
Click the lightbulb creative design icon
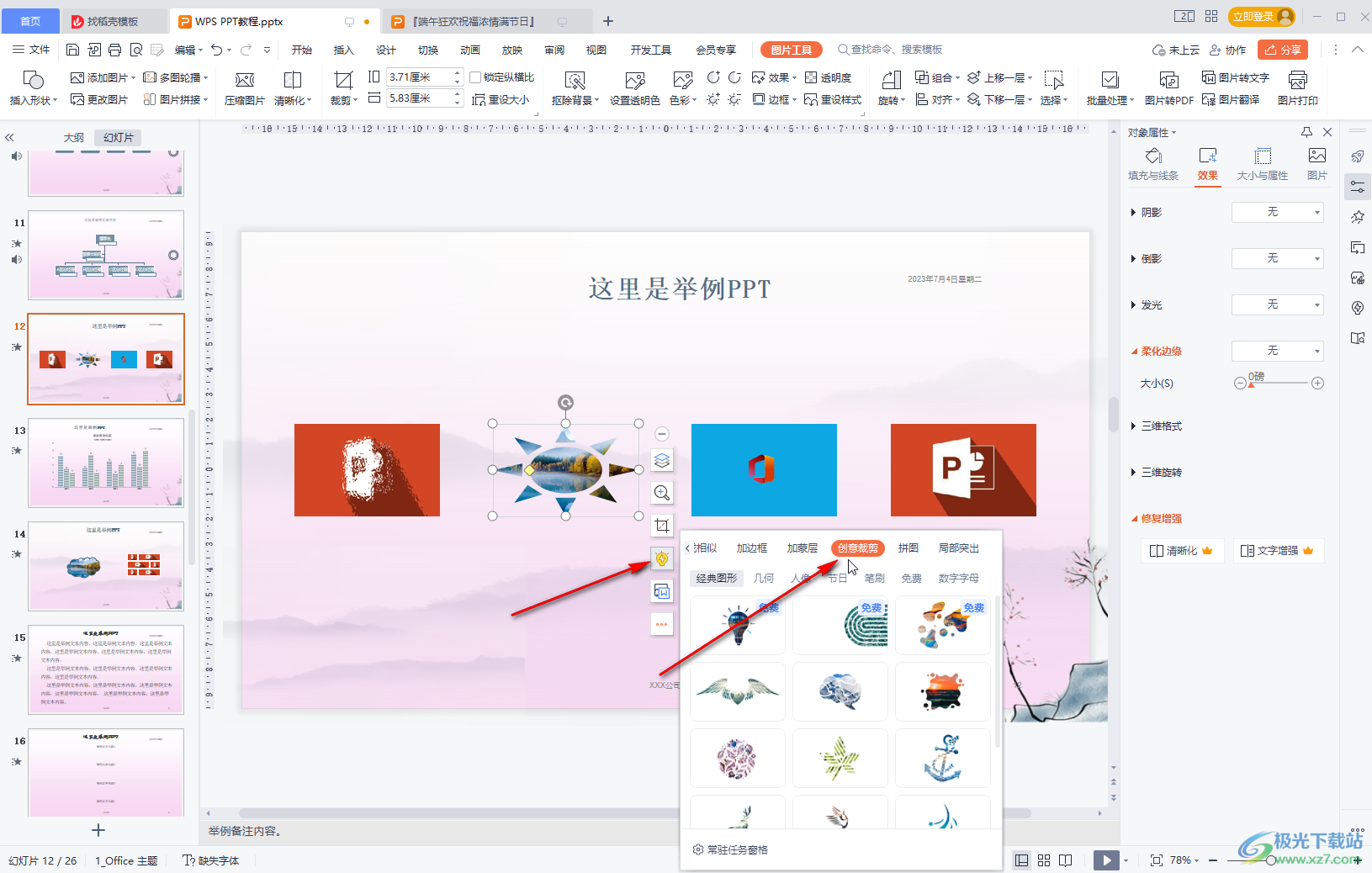(662, 558)
